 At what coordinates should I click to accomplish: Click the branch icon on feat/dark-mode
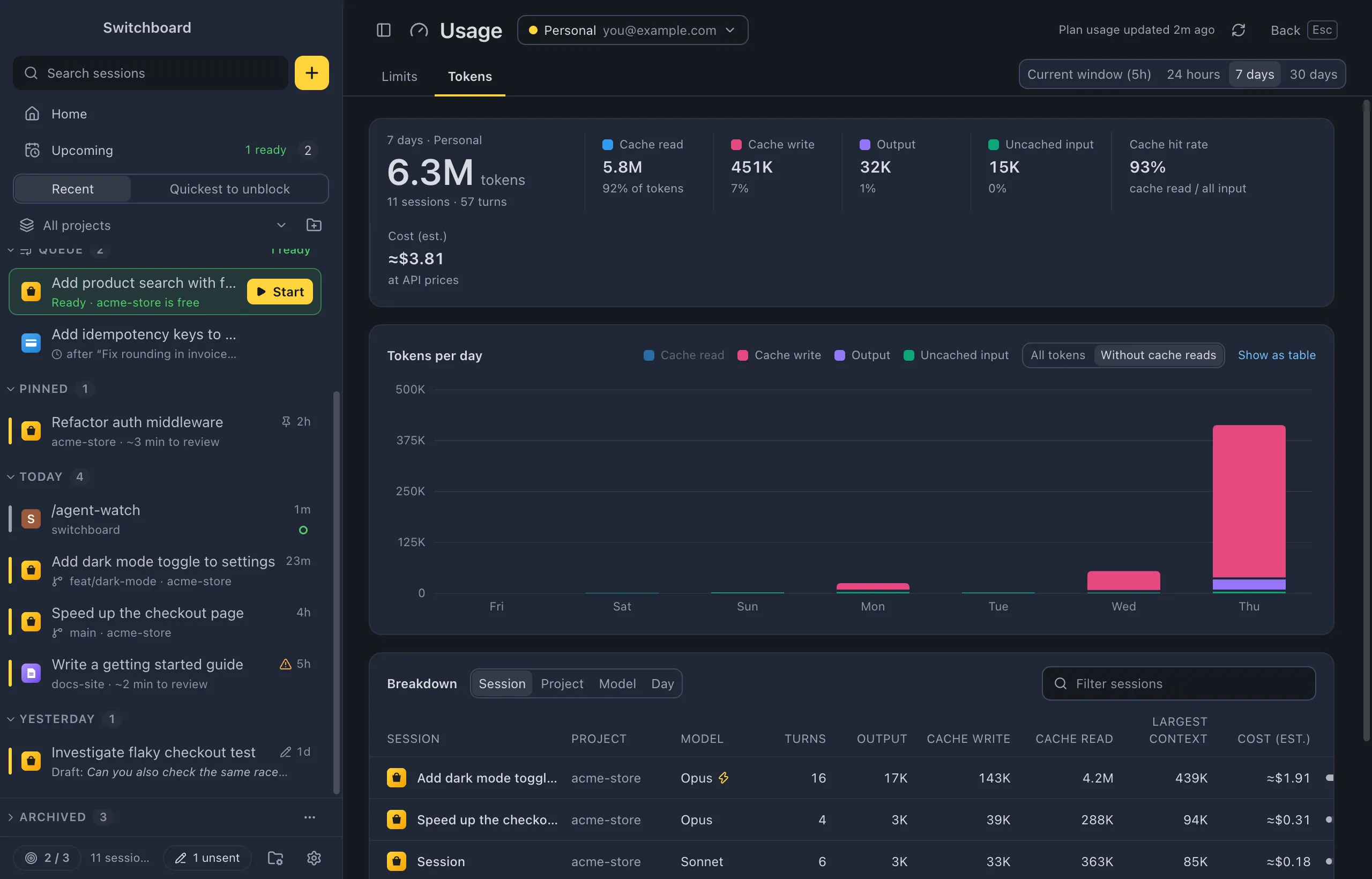point(57,581)
